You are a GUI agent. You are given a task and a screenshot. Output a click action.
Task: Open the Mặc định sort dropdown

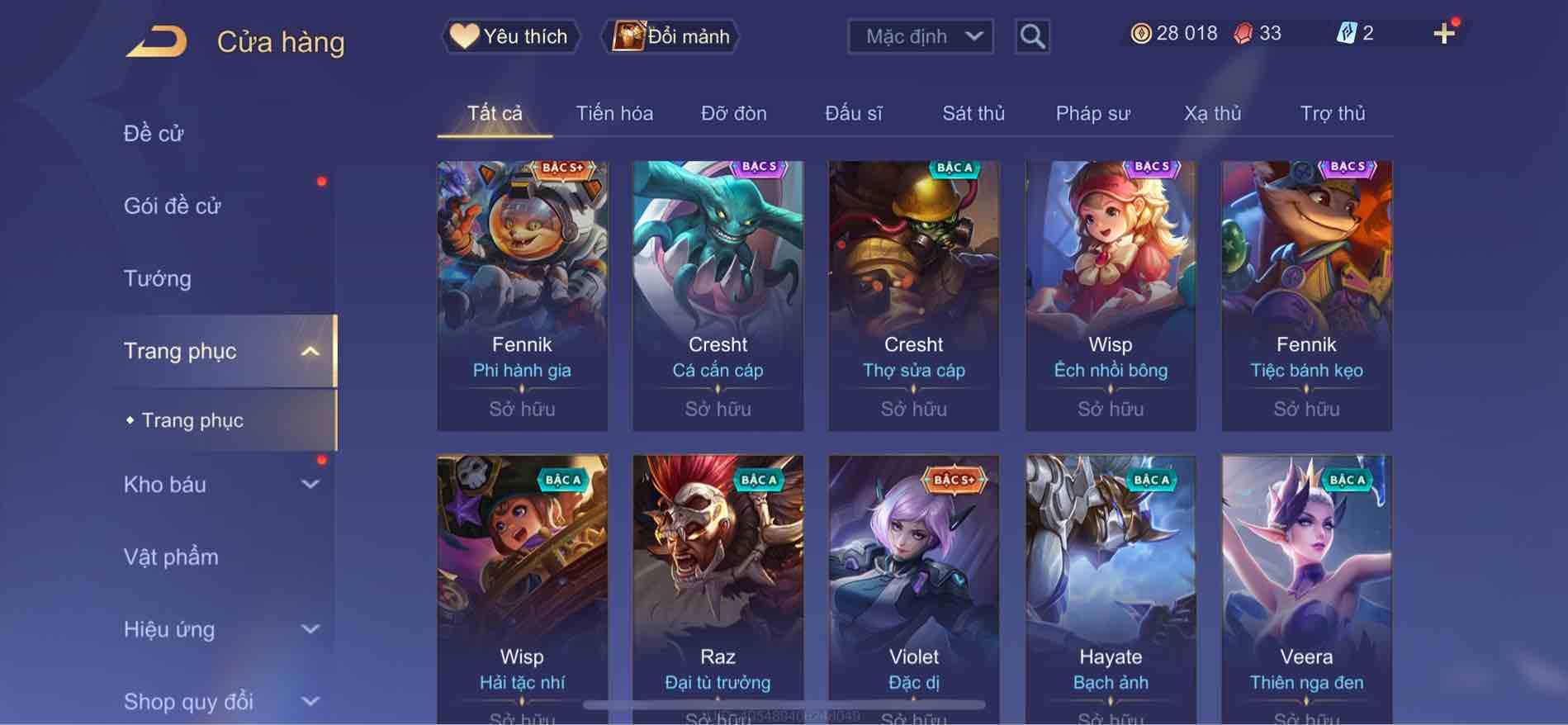click(x=921, y=36)
